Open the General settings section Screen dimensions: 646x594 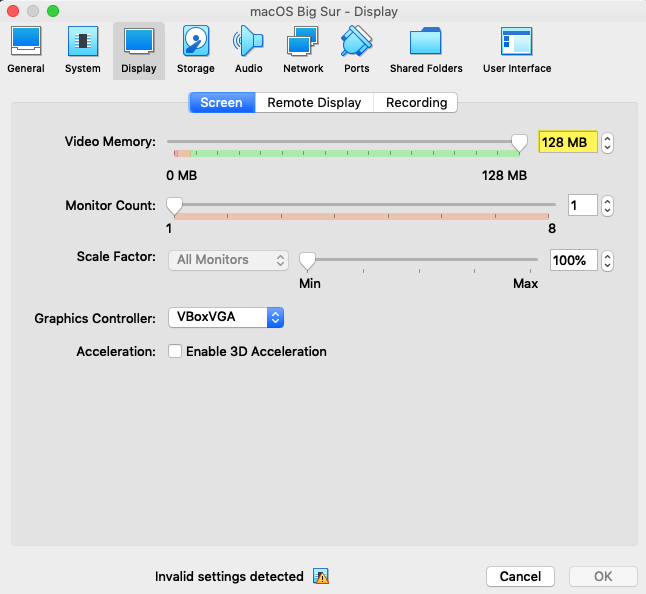click(26, 50)
